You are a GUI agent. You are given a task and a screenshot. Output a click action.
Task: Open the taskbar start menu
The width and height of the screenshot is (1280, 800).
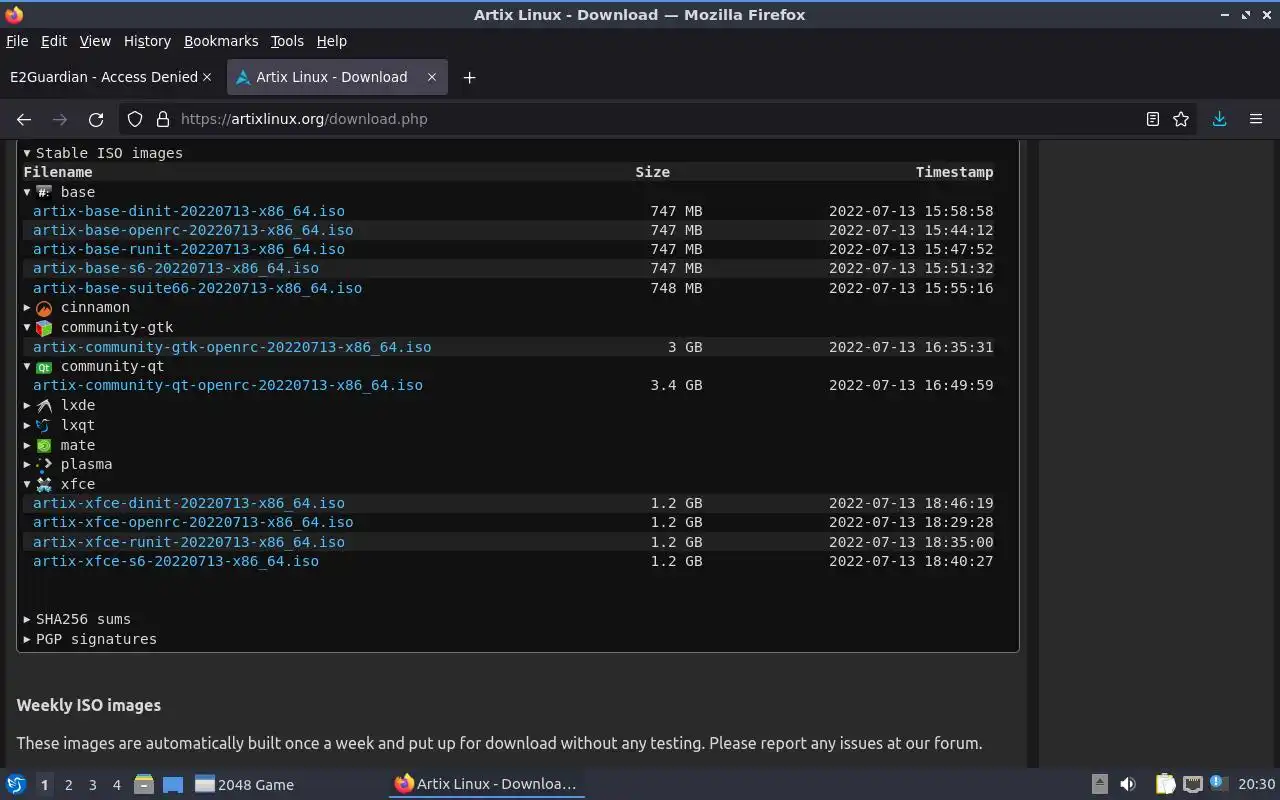pyautogui.click(x=15, y=784)
